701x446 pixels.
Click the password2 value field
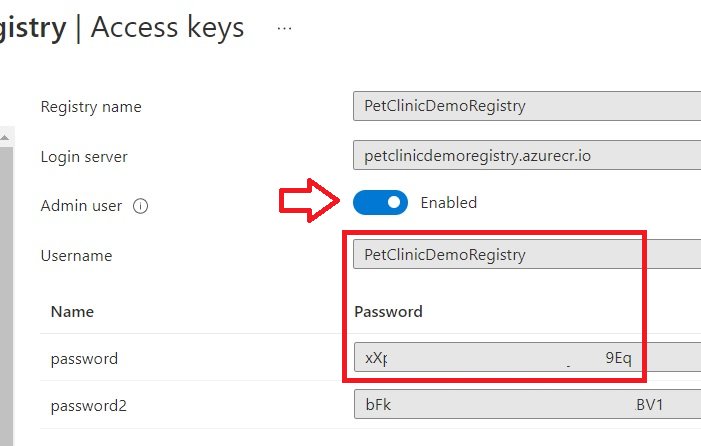click(x=528, y=404)
